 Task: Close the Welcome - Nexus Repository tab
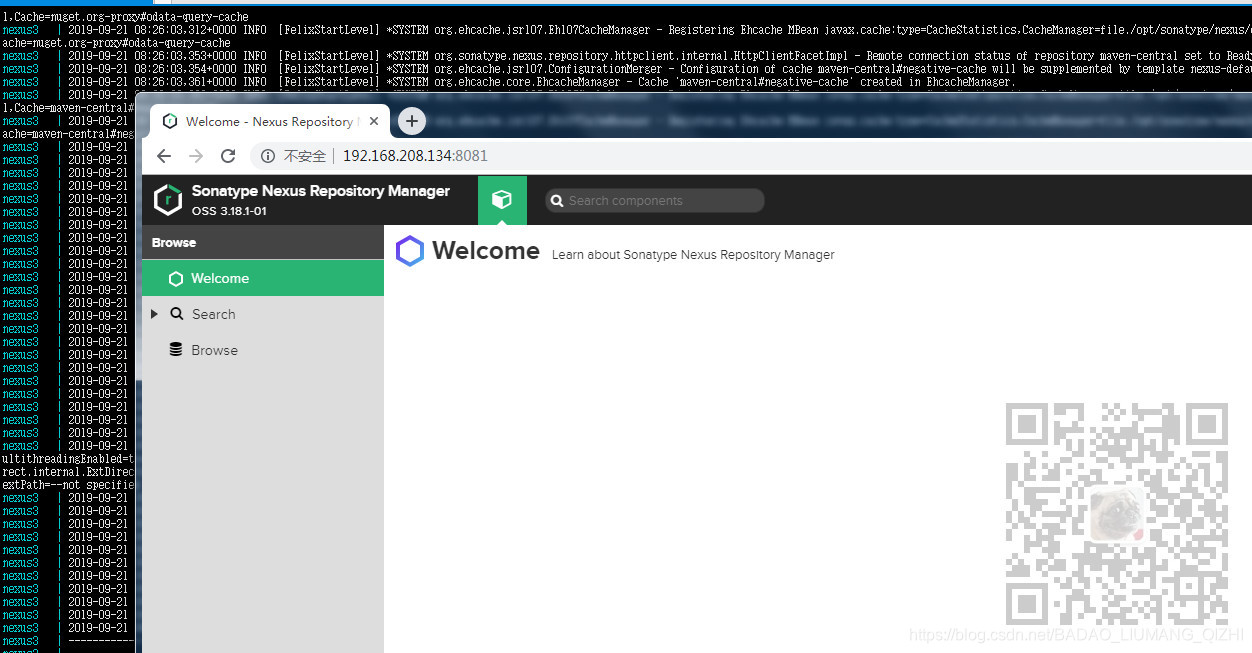[374, 121]
